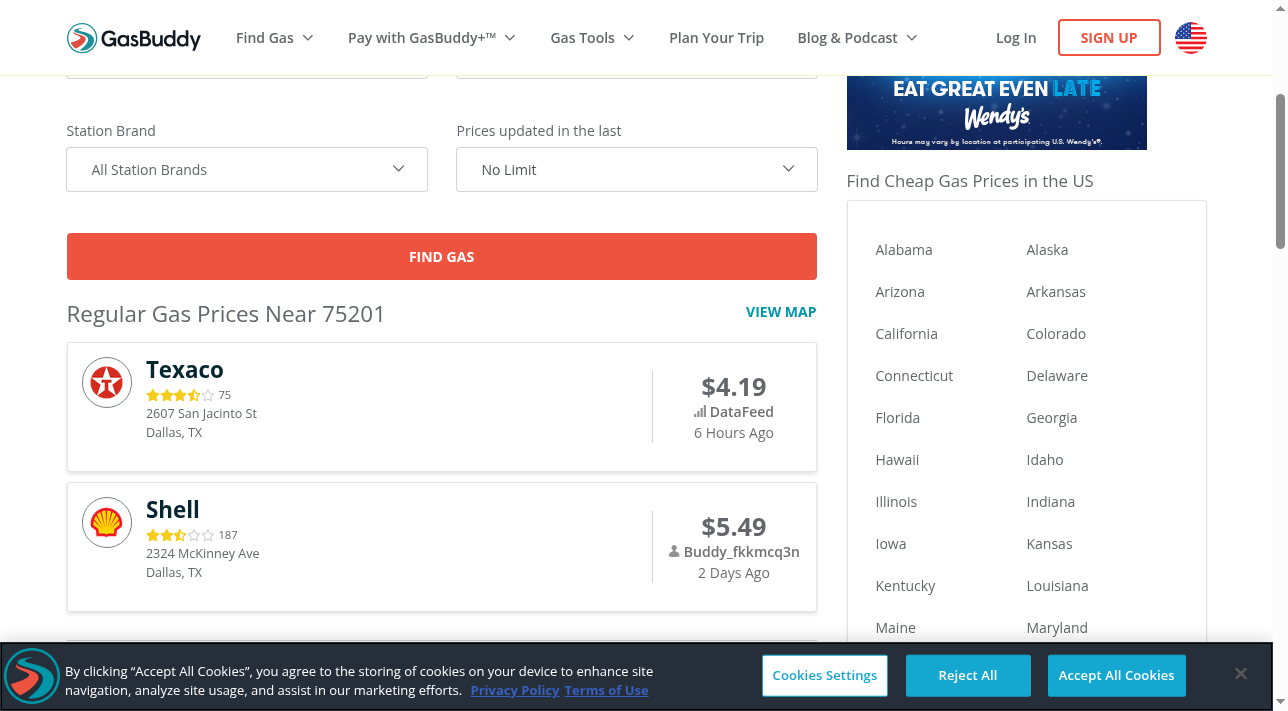Click the Texaco station logo
1288x711 pixels.
click(x=107, y=382)
